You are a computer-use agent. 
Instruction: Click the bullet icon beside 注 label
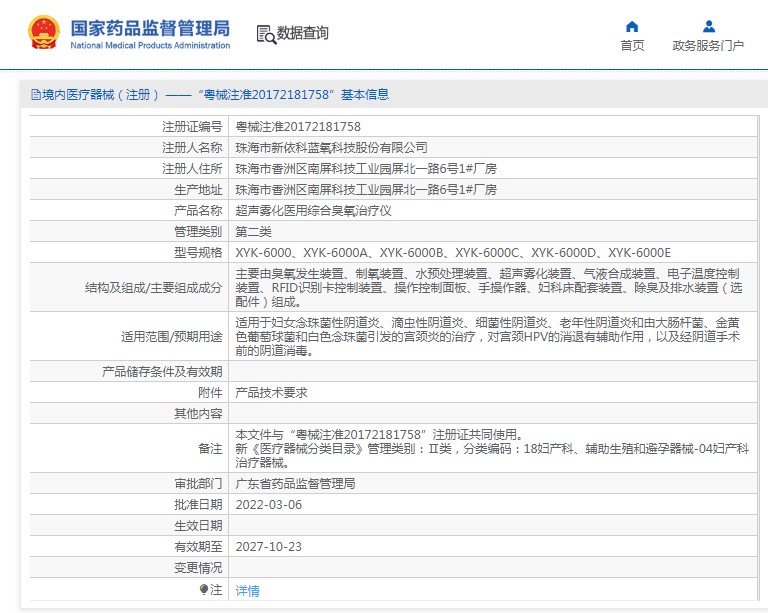click(x=204, y=590)
